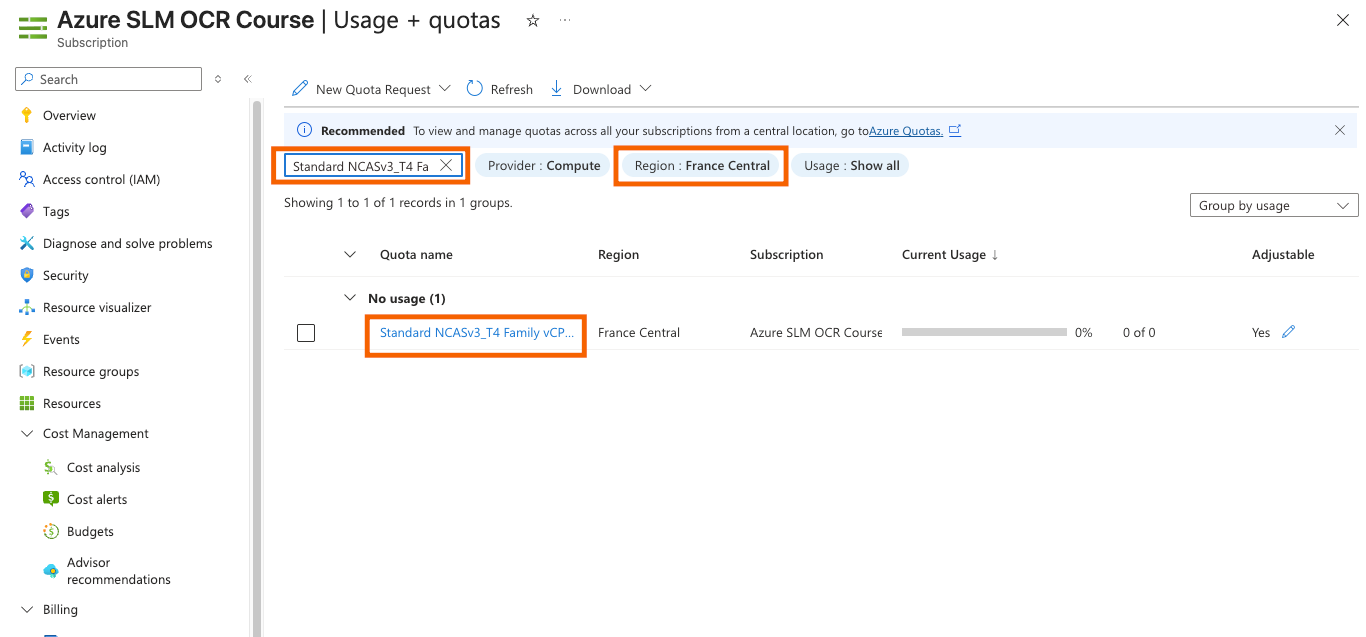Sort by the Adjustable column header
This screenshot has width=1366, height=637.
[x=1283, y=254]
